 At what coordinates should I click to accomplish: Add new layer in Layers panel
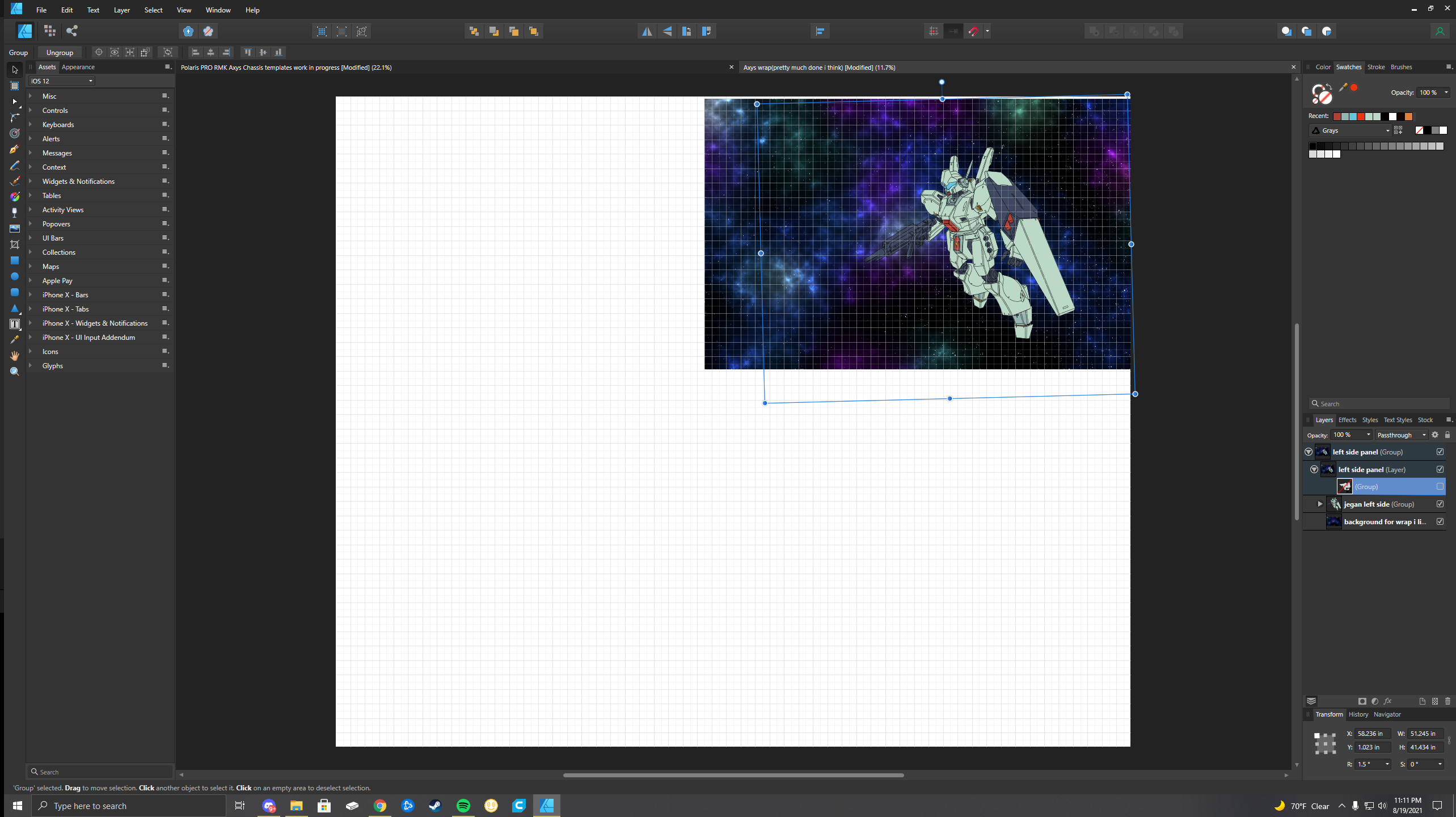[x=1423, y=701]
